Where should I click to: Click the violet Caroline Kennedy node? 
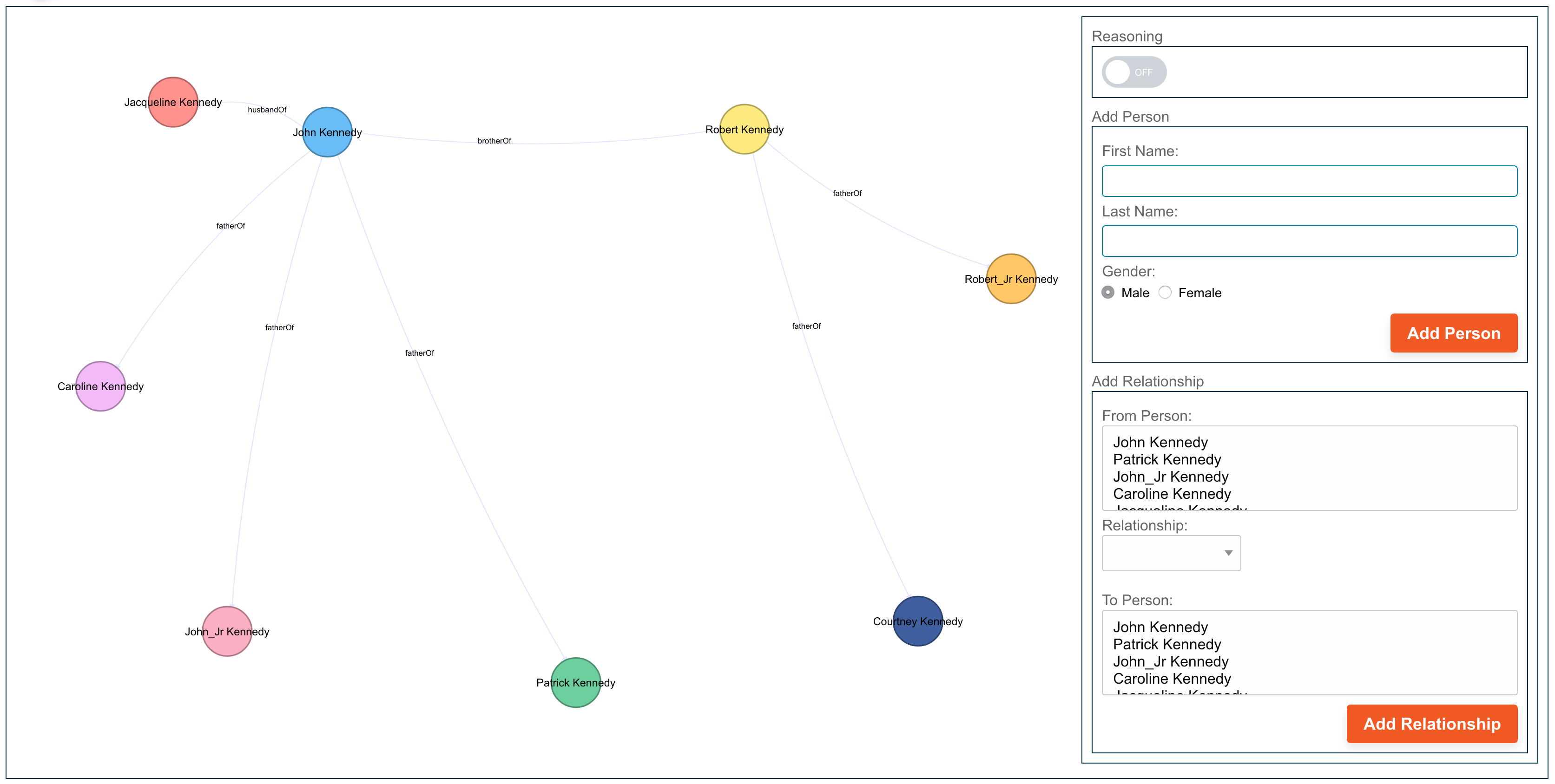(100, 386)
